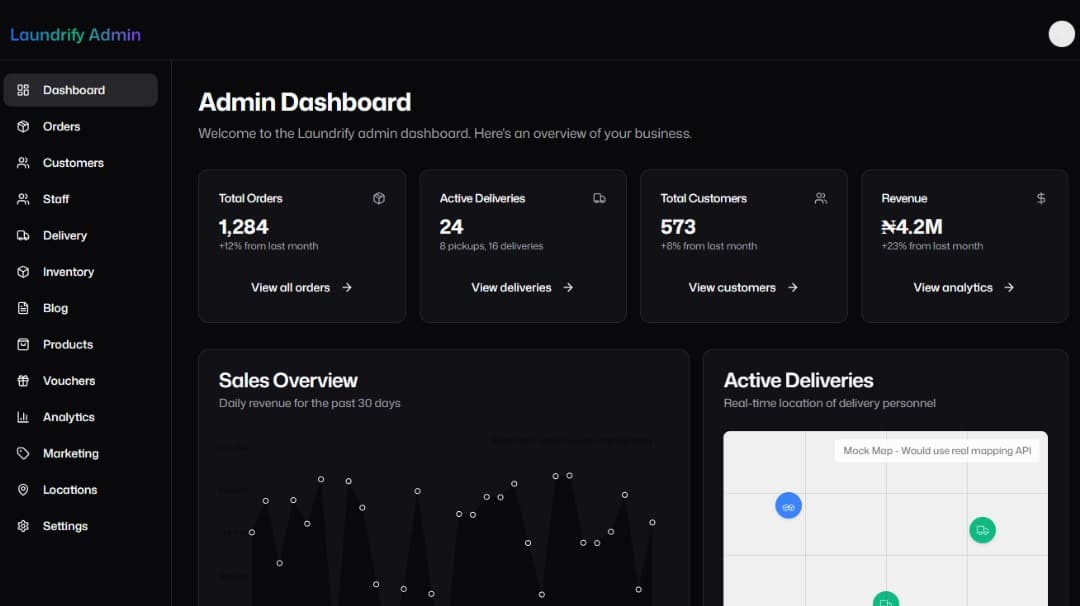This screenshot has height=606, width=1080.
Task: Select Locations in the sidebar
Action: pos(81,490)
